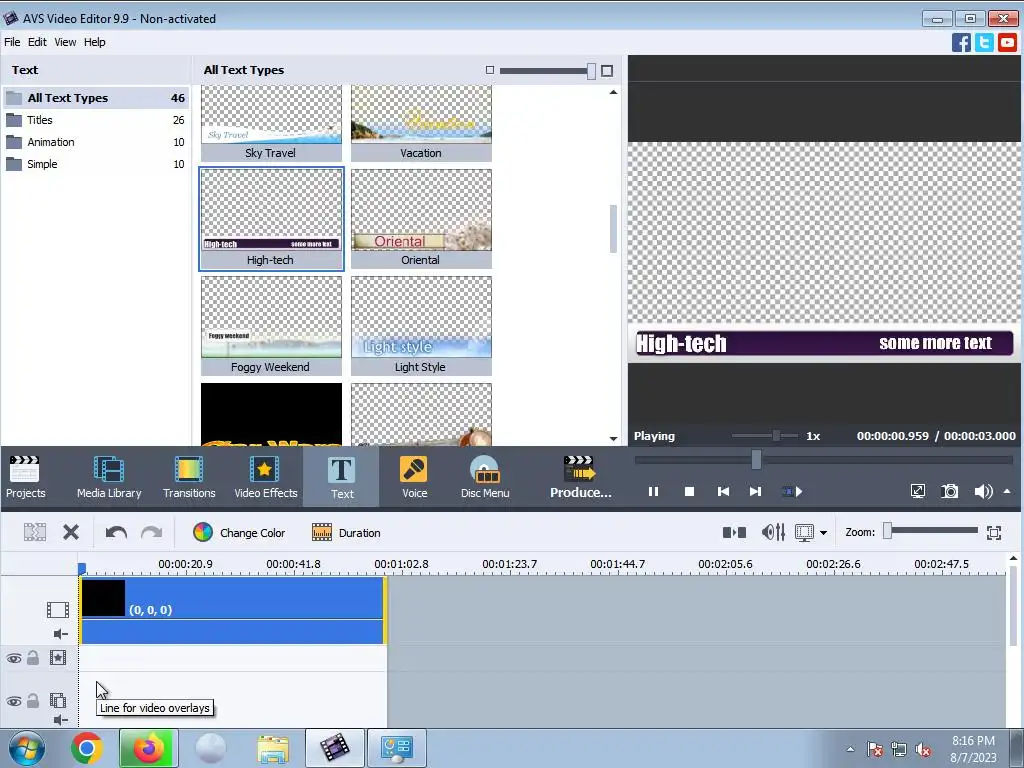Jump to next frame
The width and height of the screenshot is (1024, 768).
[x=755, y=492]
